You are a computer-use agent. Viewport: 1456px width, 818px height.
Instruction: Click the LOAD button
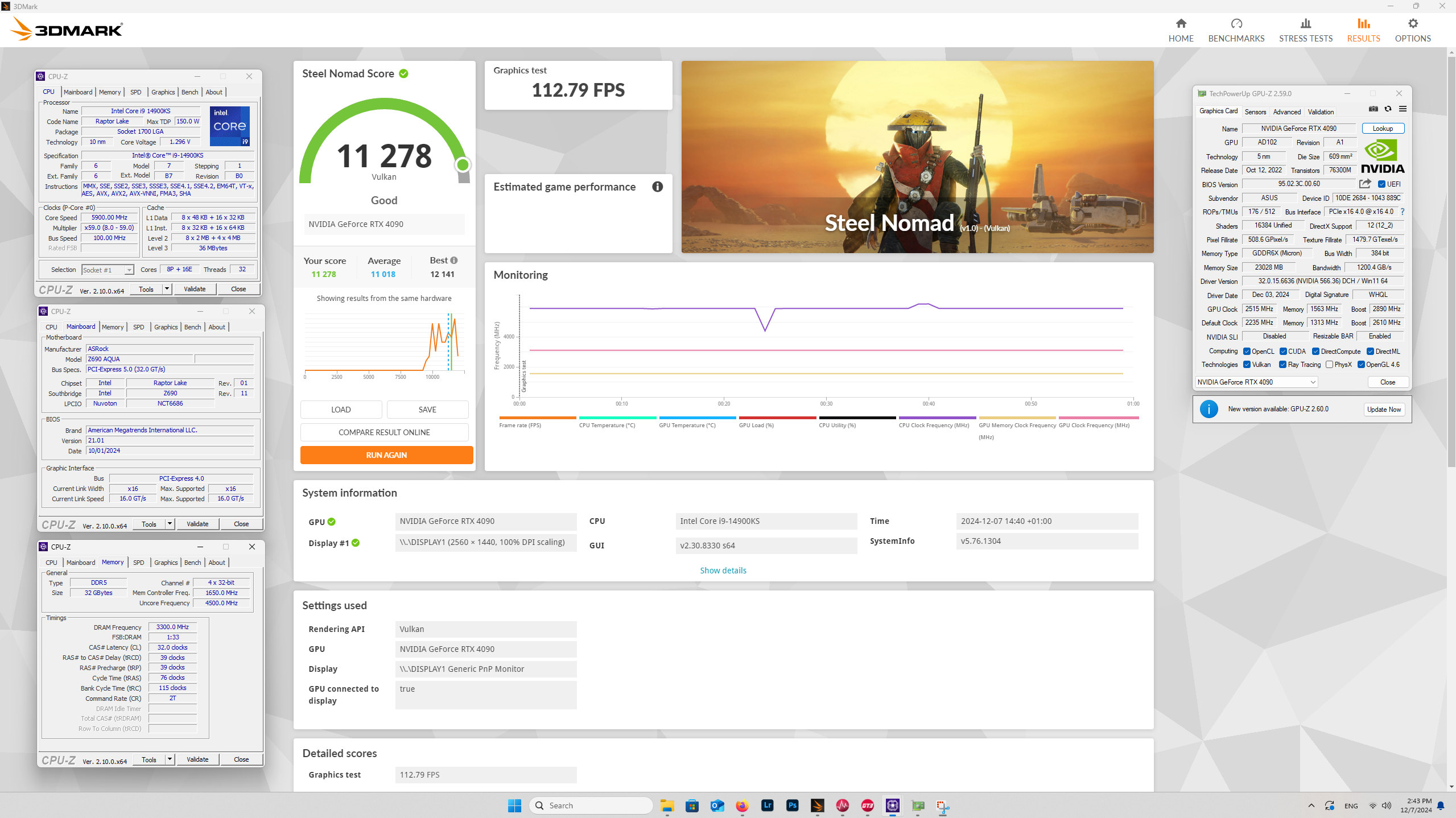pyautogui.click(x=341, y=410)
